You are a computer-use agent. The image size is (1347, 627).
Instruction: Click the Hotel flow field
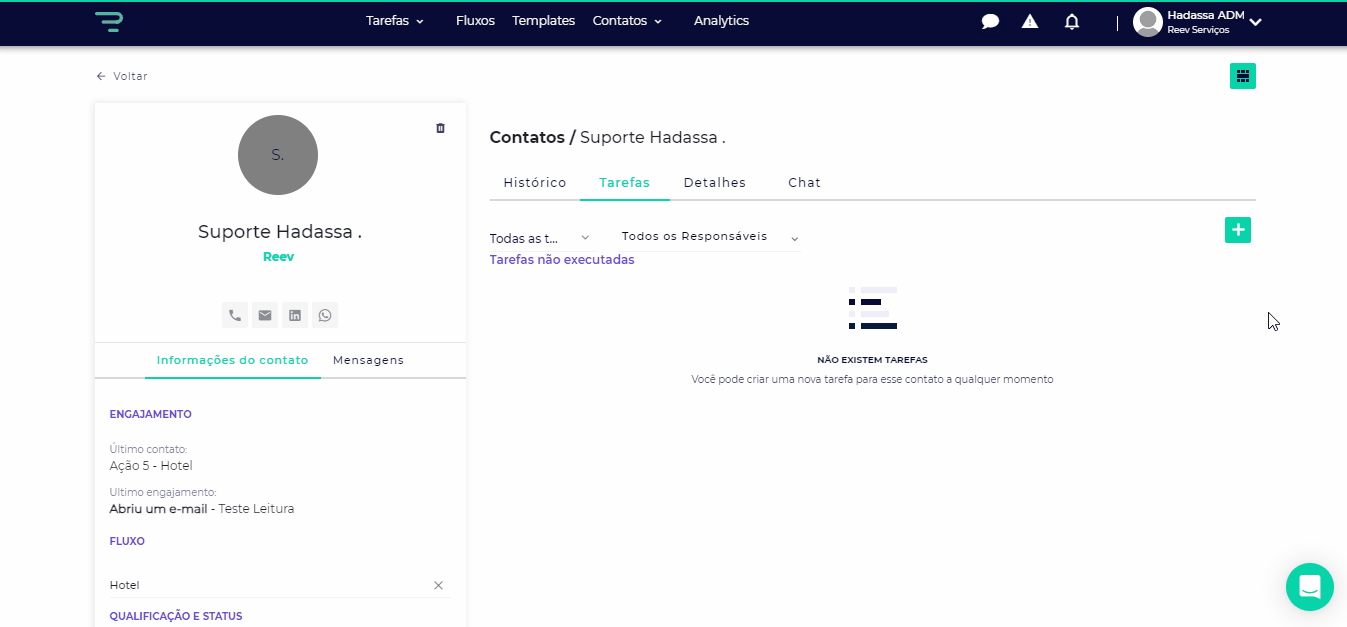(x=280, y=585)
